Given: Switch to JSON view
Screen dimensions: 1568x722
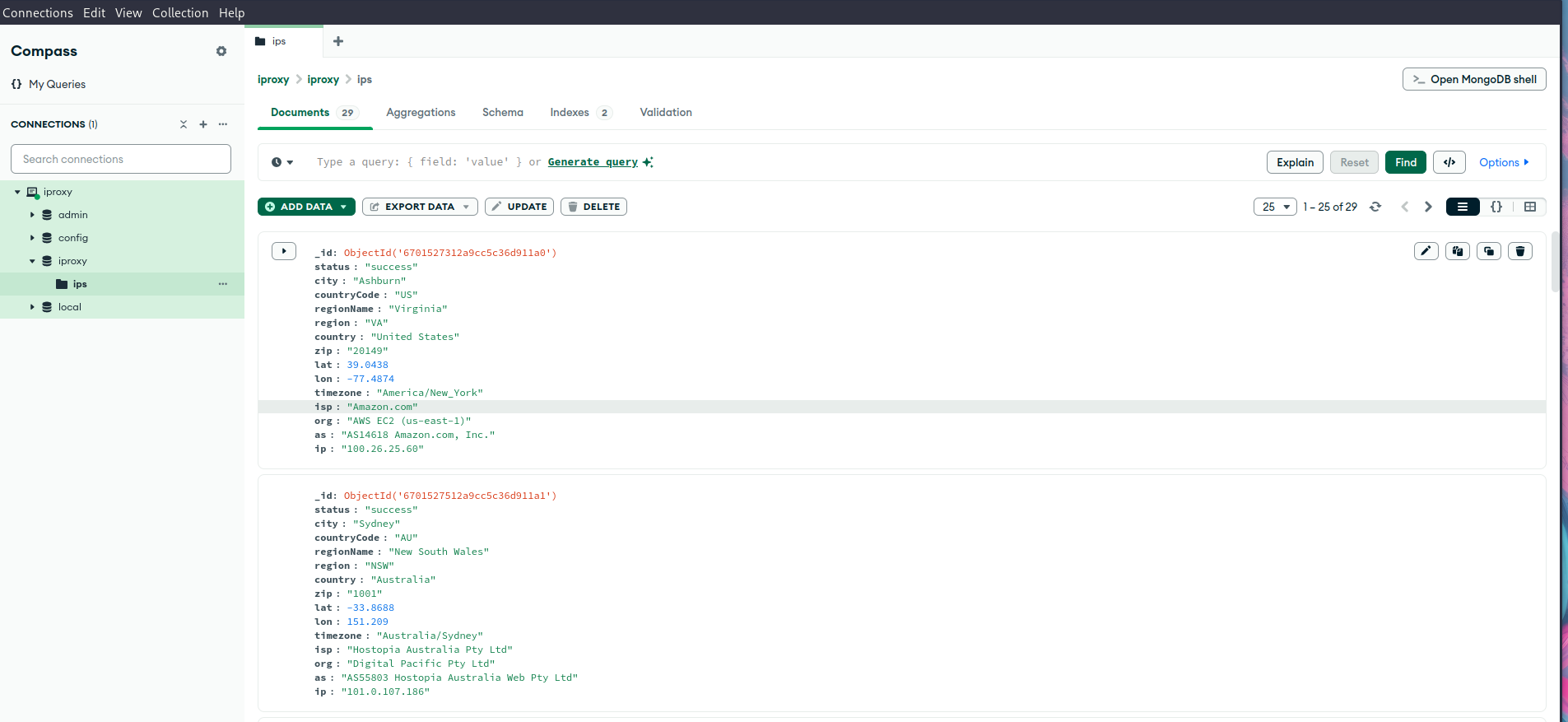Looking at the screenshot, I should 1496,207.
